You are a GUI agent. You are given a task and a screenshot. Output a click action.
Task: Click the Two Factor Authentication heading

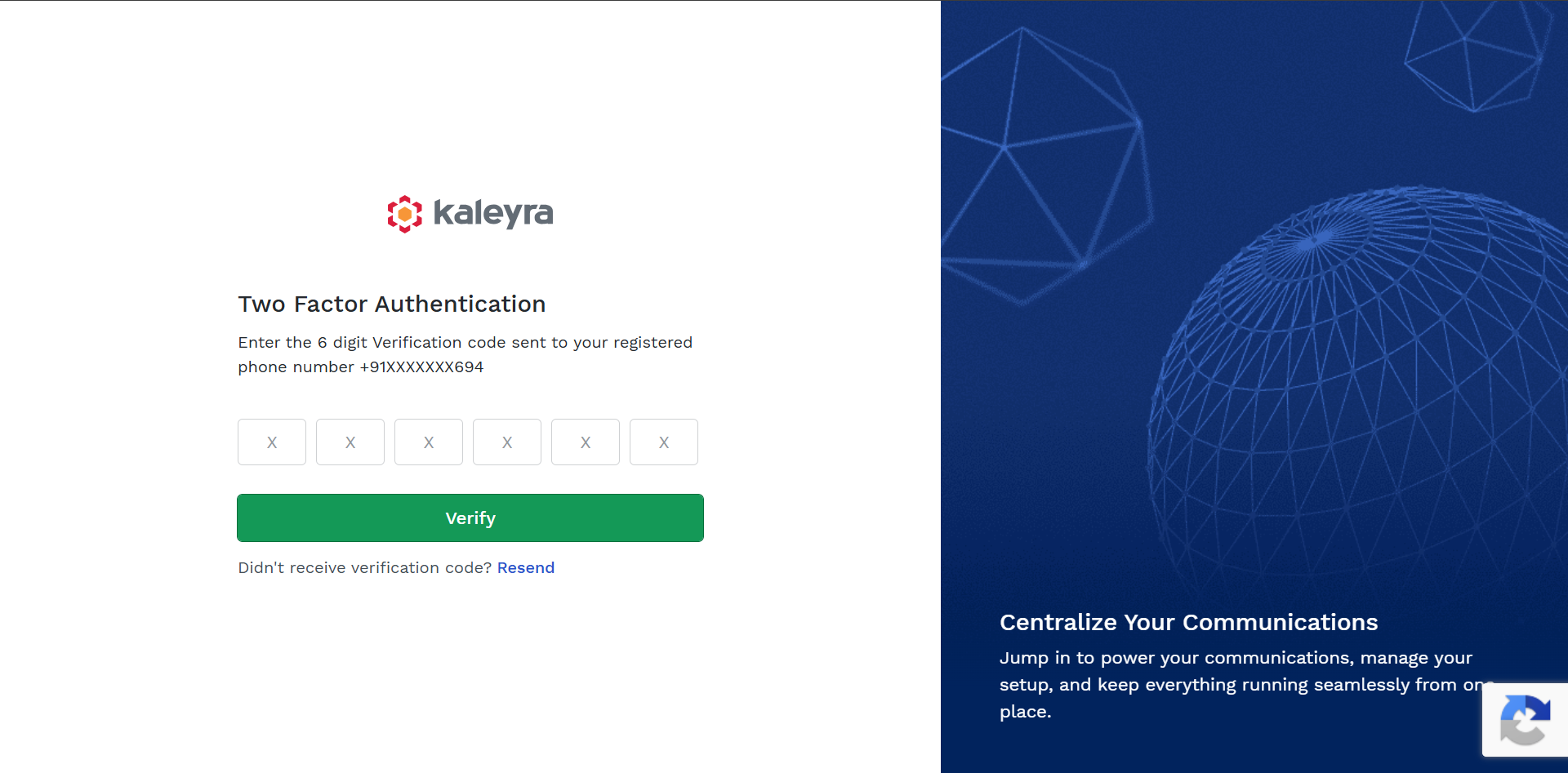pyautogui.click(x=392, y=304)
